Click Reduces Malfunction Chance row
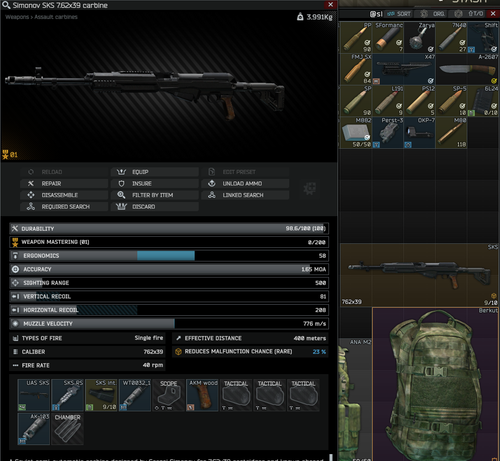The height and width of the screenshot is (461, 500). (250, 352)
